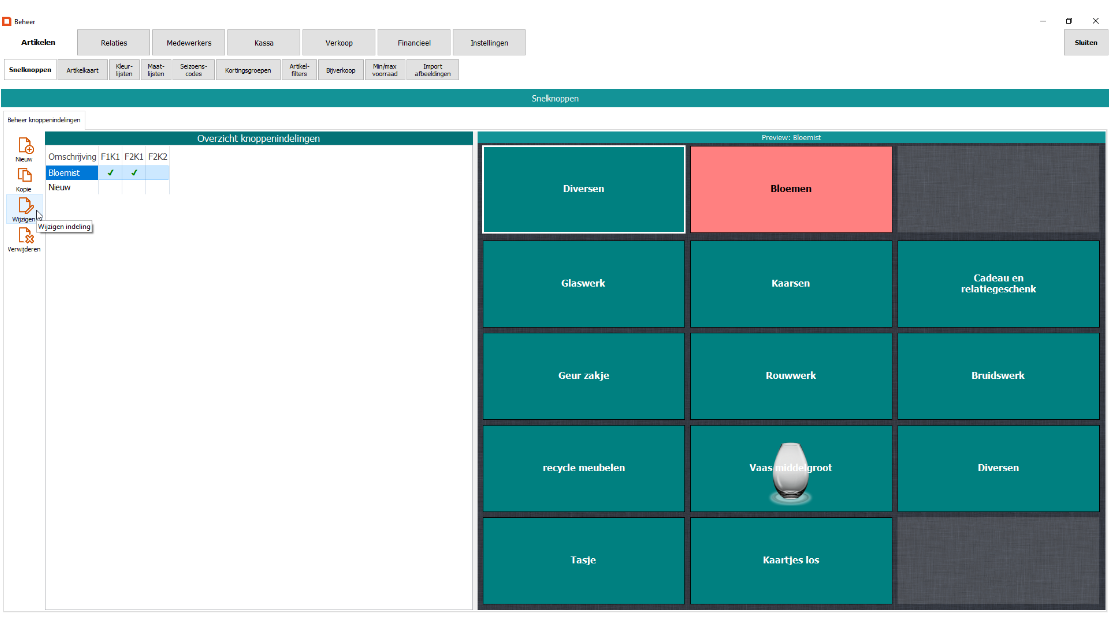
Task: Click the pink Bloemen preview button
Action: click(791, 189)
